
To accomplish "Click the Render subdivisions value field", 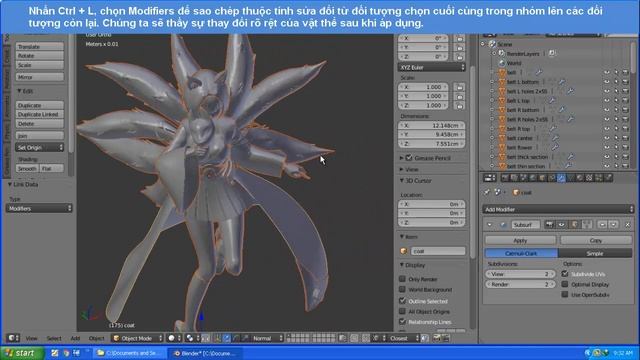I will pos(520,284).
